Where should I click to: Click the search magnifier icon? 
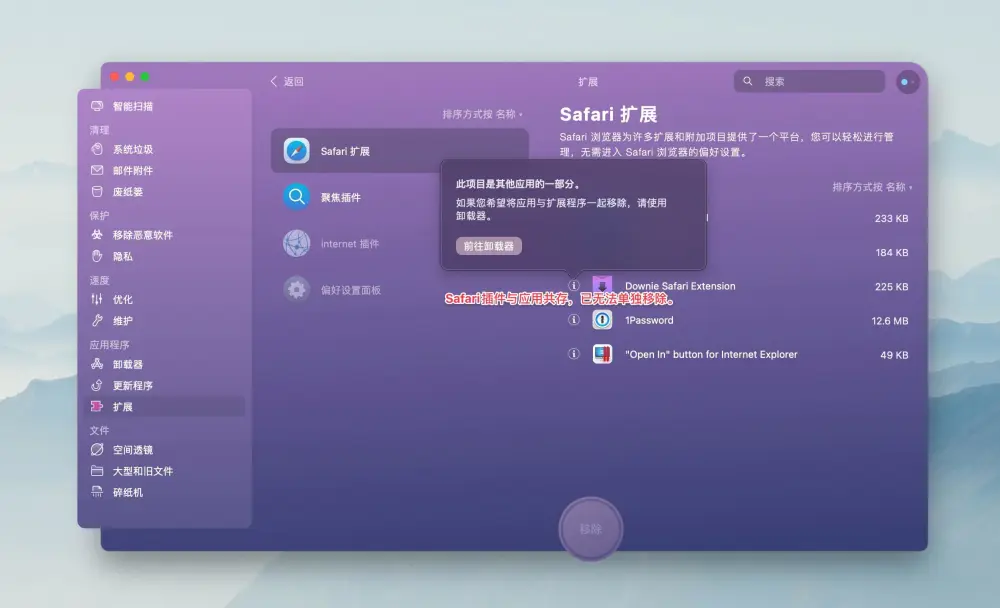(x=747, y=81)
